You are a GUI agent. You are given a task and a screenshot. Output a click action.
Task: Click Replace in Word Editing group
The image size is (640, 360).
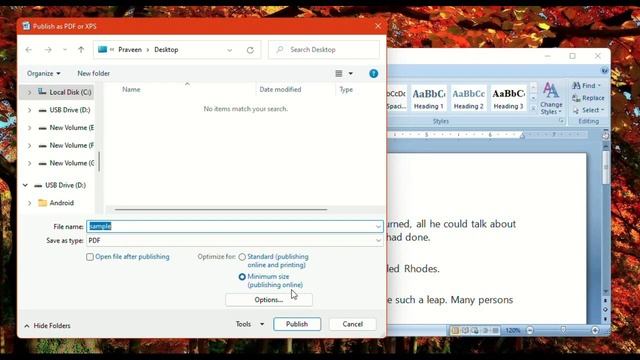coord(588,98)
